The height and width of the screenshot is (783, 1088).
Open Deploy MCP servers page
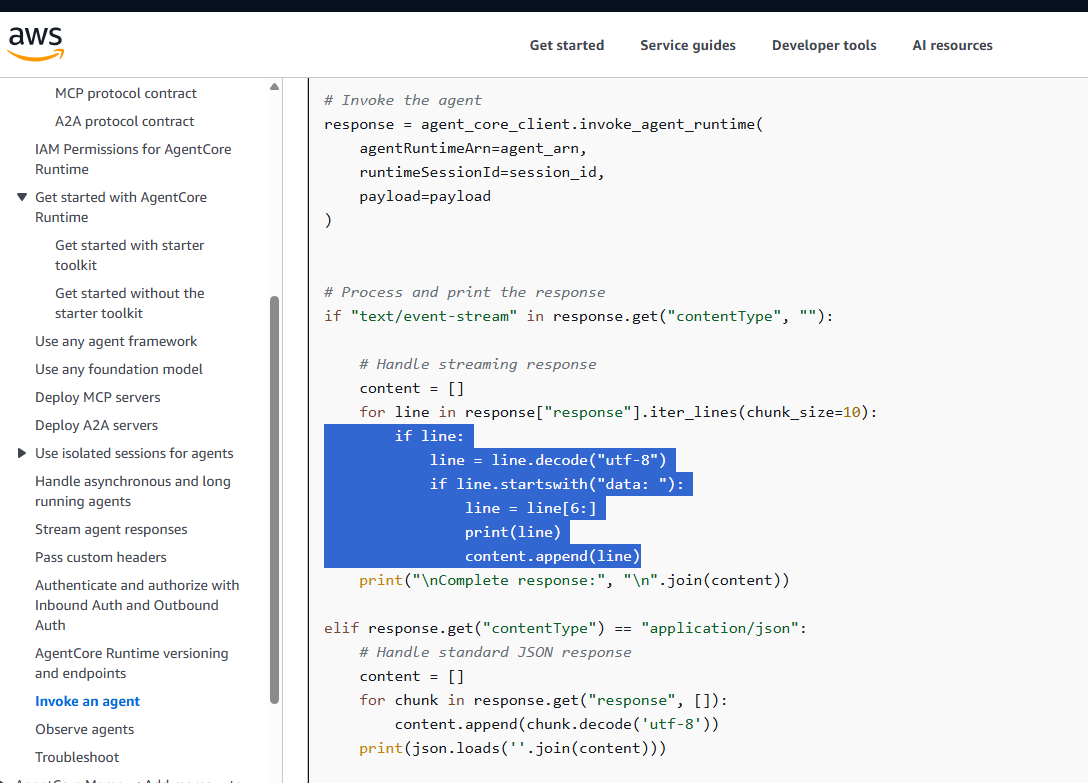click(98, 397)
